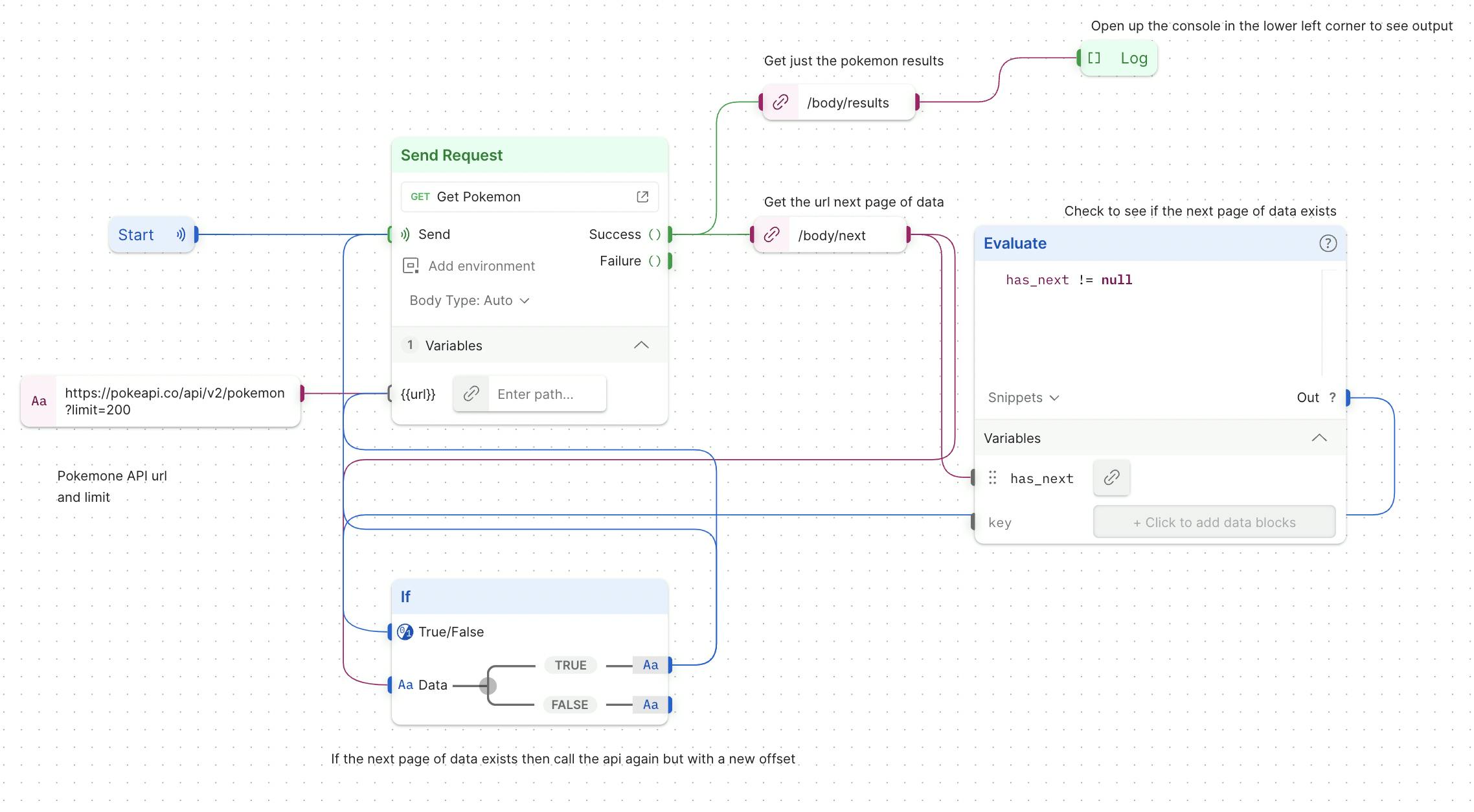Click the TRUE branch output port
Image resolution: width=1474 pixels, height=812 pixels.
click(x=670, y=665)
